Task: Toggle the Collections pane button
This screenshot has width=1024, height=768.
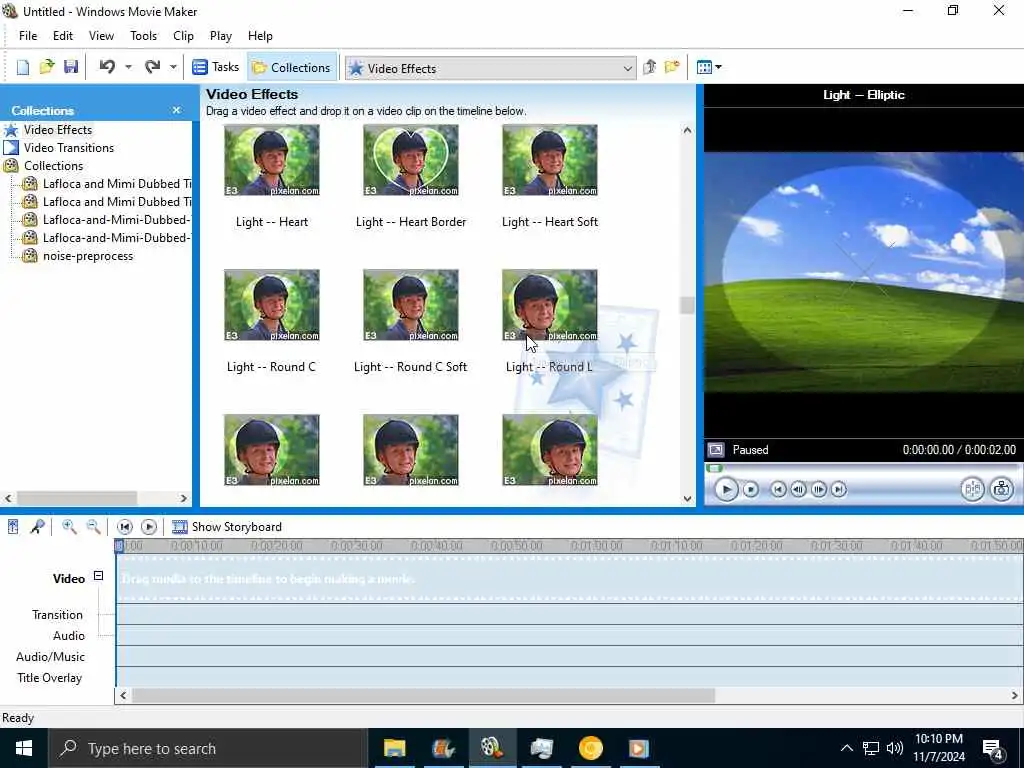Action: (291, 67)
